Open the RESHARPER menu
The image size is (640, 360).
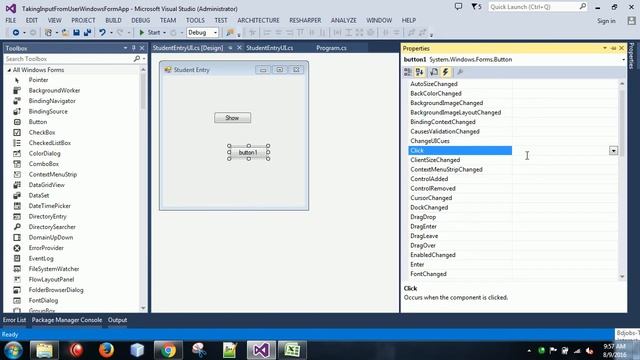point(305,20)
